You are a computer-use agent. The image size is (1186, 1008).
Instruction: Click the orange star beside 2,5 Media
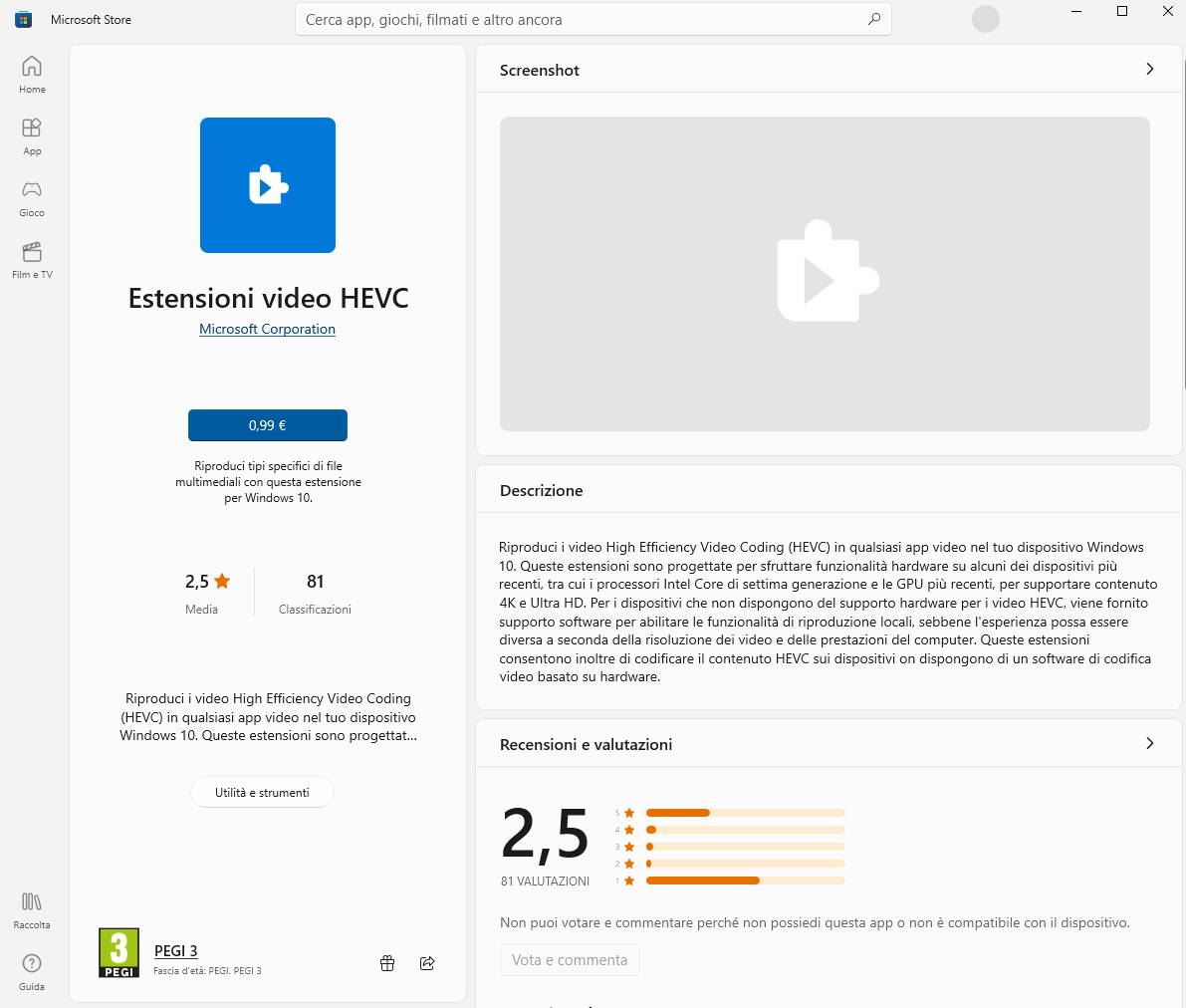(x=222, y=581)
